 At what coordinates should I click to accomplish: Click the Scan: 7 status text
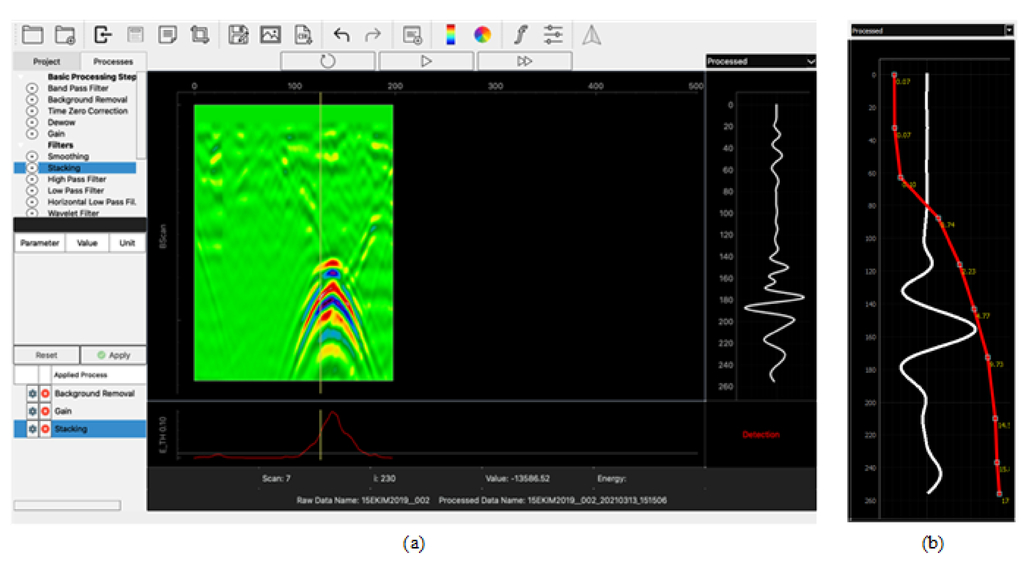click(x=276, y=478)
